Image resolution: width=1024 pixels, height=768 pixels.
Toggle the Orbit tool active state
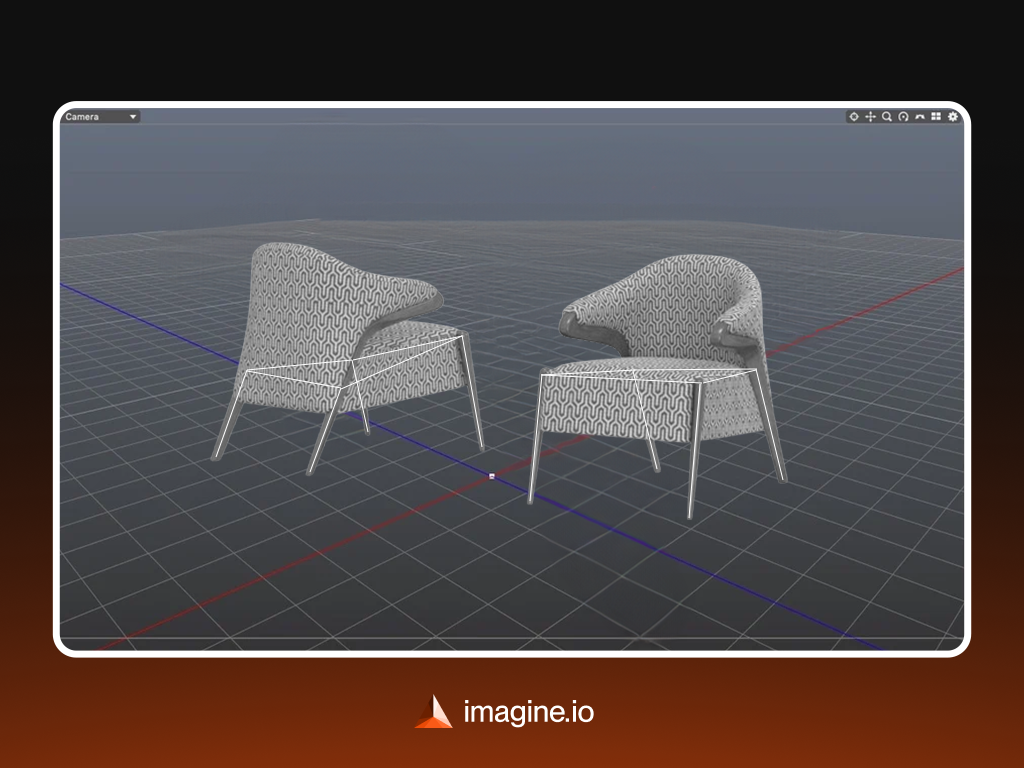pos(904,117)
